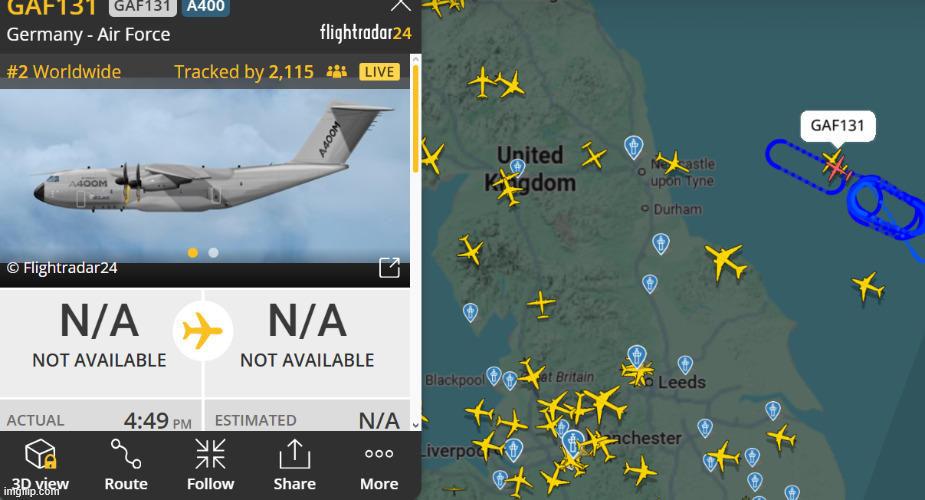Open the More options menu
This screenshot has width=925, height=500.
click(x=379, y=465)
